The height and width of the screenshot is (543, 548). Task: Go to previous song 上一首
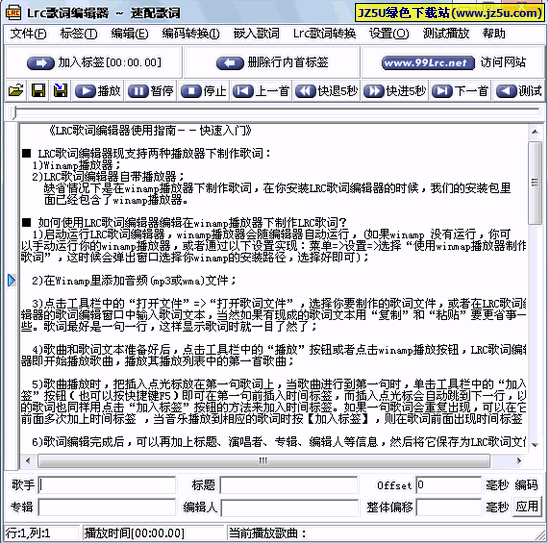click(261, 91)
